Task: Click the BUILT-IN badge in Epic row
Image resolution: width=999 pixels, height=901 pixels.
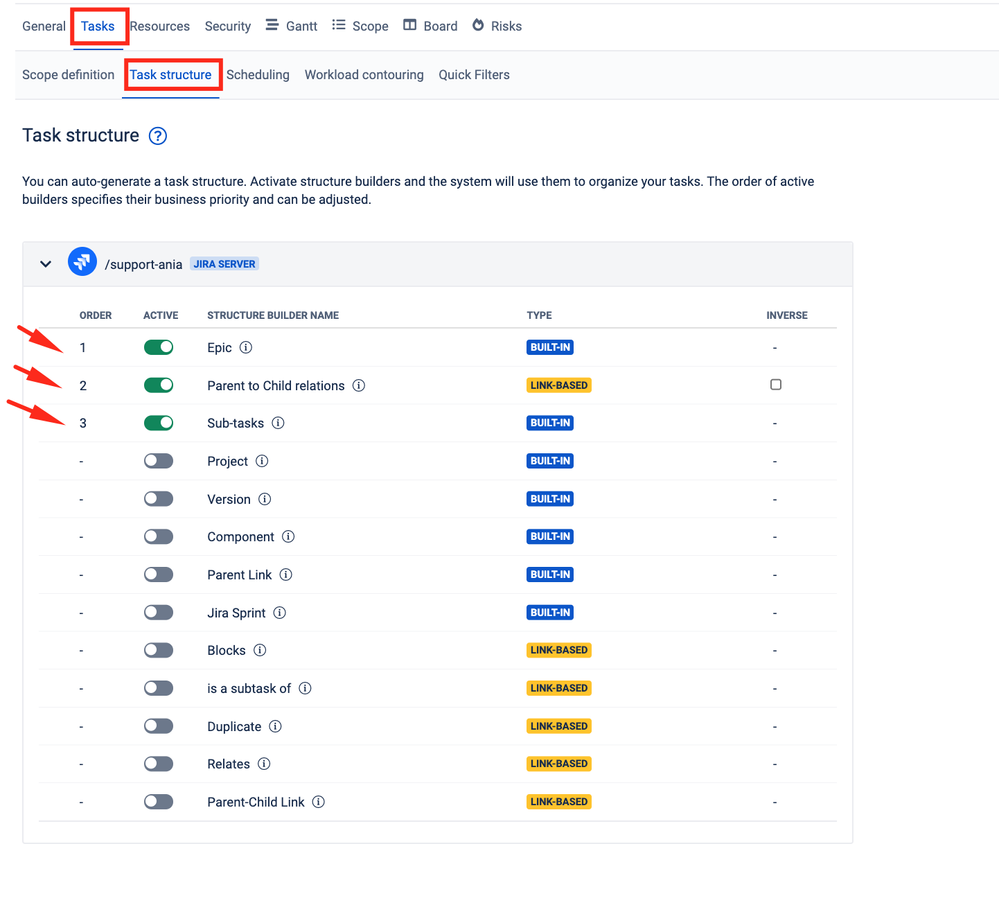Action: (550, 347)
